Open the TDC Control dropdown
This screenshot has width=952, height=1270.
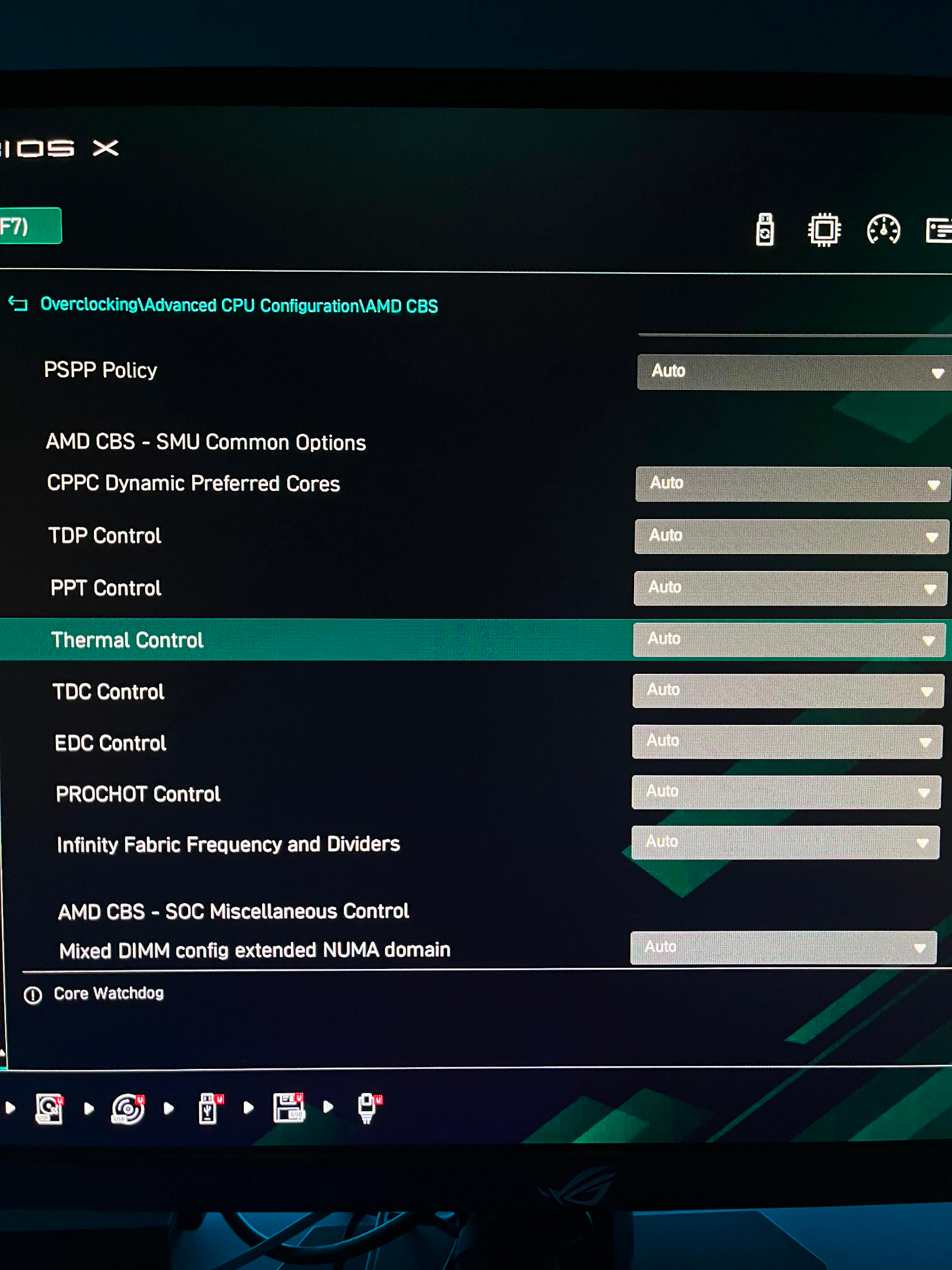point(788,690)
